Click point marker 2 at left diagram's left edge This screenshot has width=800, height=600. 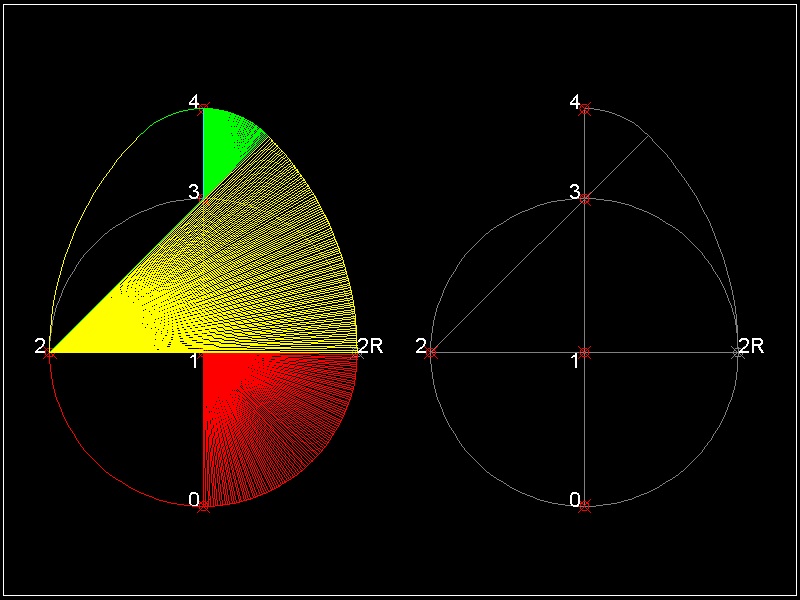click(x=50, y=352)
